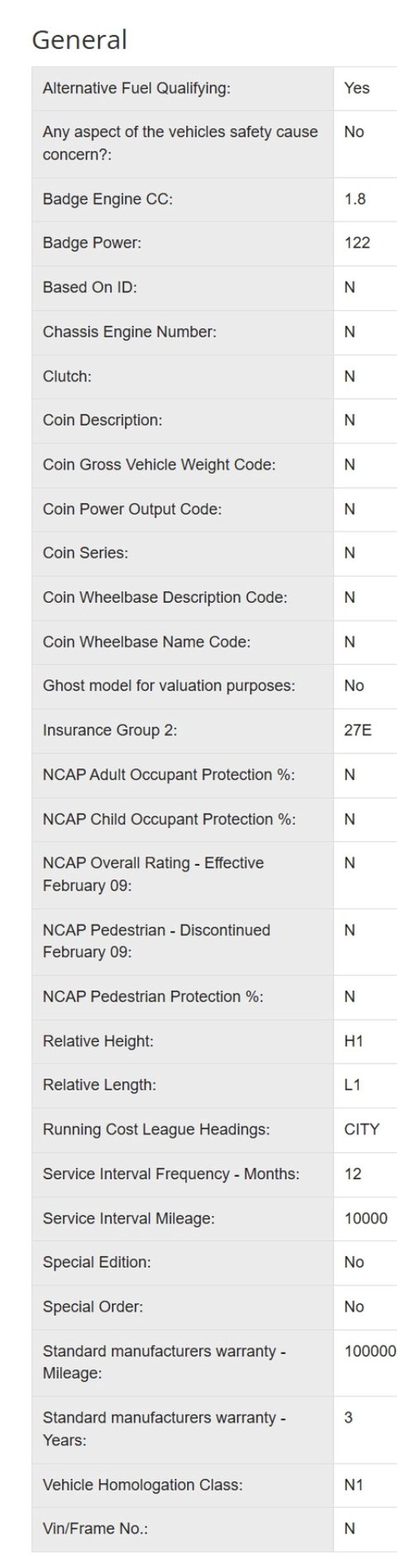The width and height of the screenshot is (397, 1568).
Task: Click the General section heading
Action: coord(79,39)
